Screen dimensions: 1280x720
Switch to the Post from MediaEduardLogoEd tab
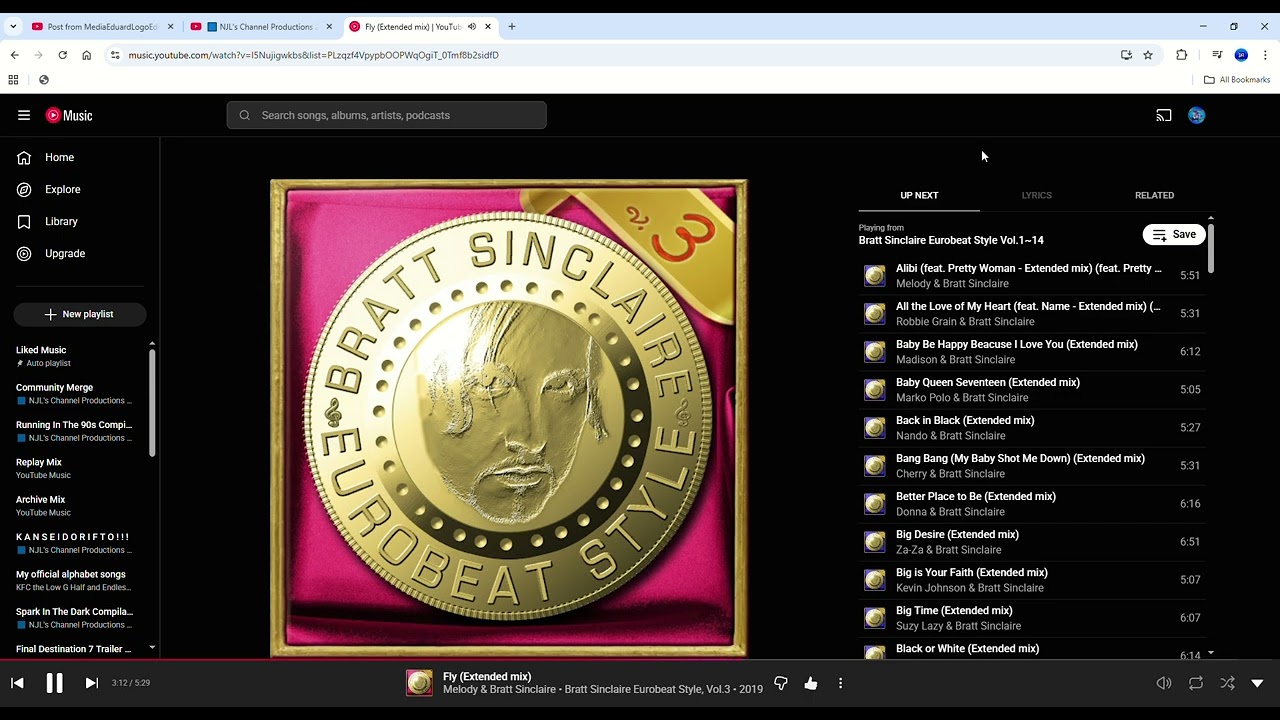point(102,27)
